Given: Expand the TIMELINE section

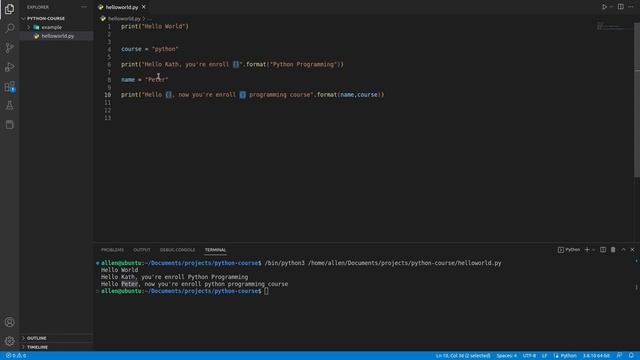Looking at the screenshot, I should point(37,347).
